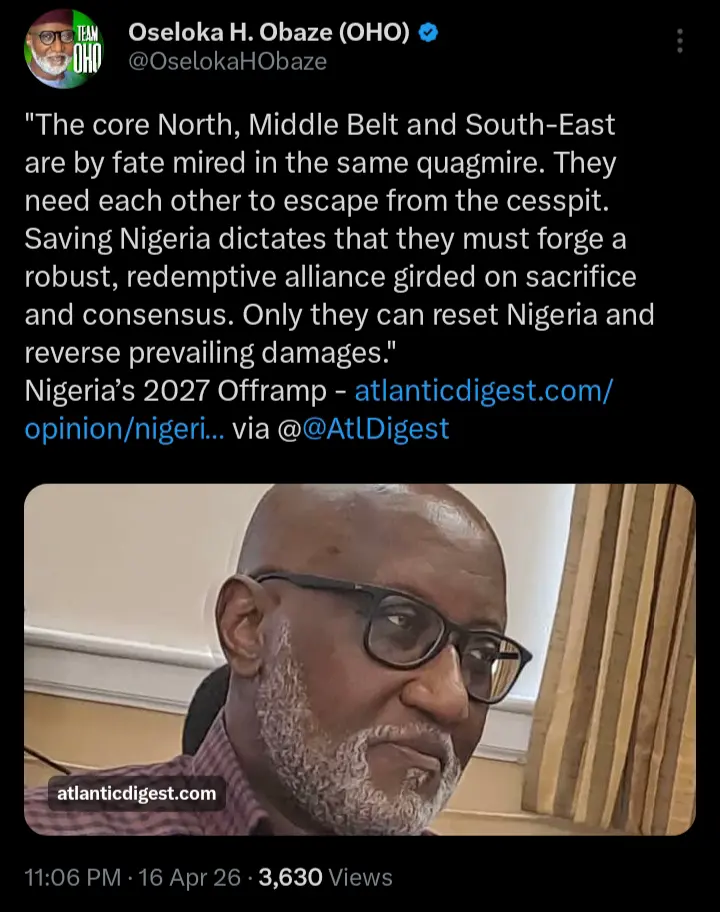
Task: View the 3,630 views count
Action: pyautogui.click(x=290, y=877)
